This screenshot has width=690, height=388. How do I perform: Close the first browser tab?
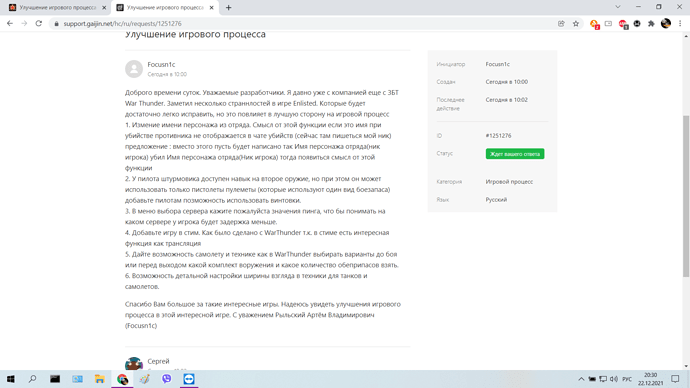(x=104, y=7)
